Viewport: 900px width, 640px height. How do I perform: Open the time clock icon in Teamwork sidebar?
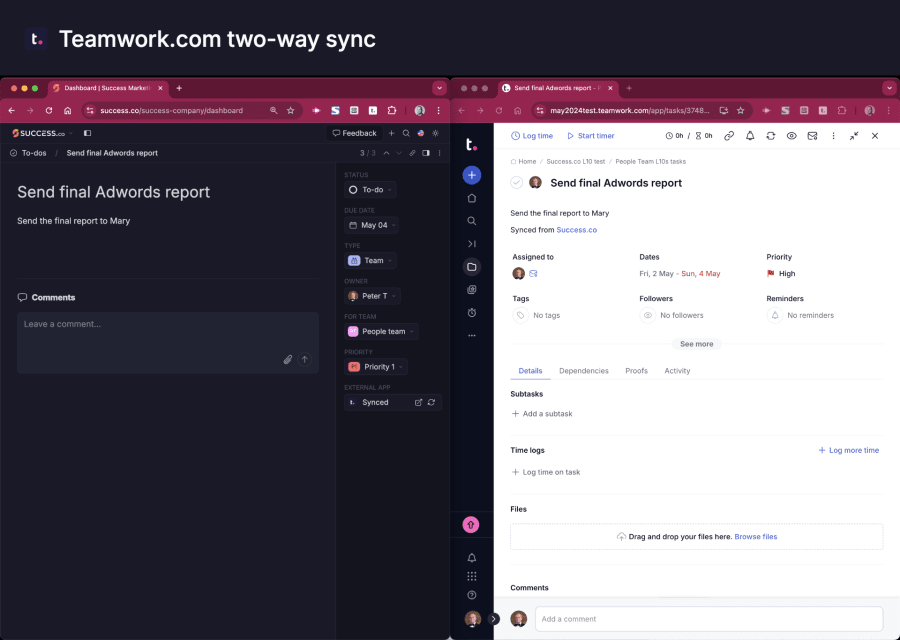pyautogui.click(x=471, y=313)
